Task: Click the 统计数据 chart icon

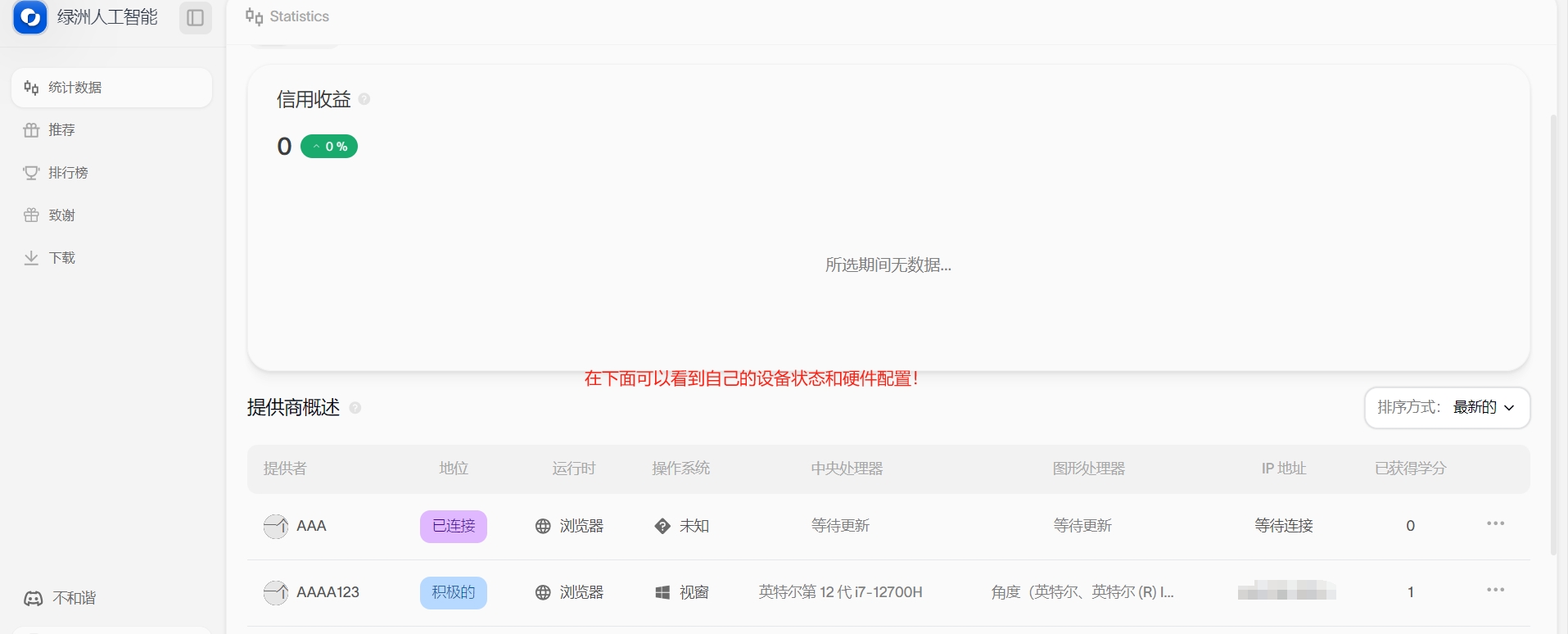Action: click(31, 88)
